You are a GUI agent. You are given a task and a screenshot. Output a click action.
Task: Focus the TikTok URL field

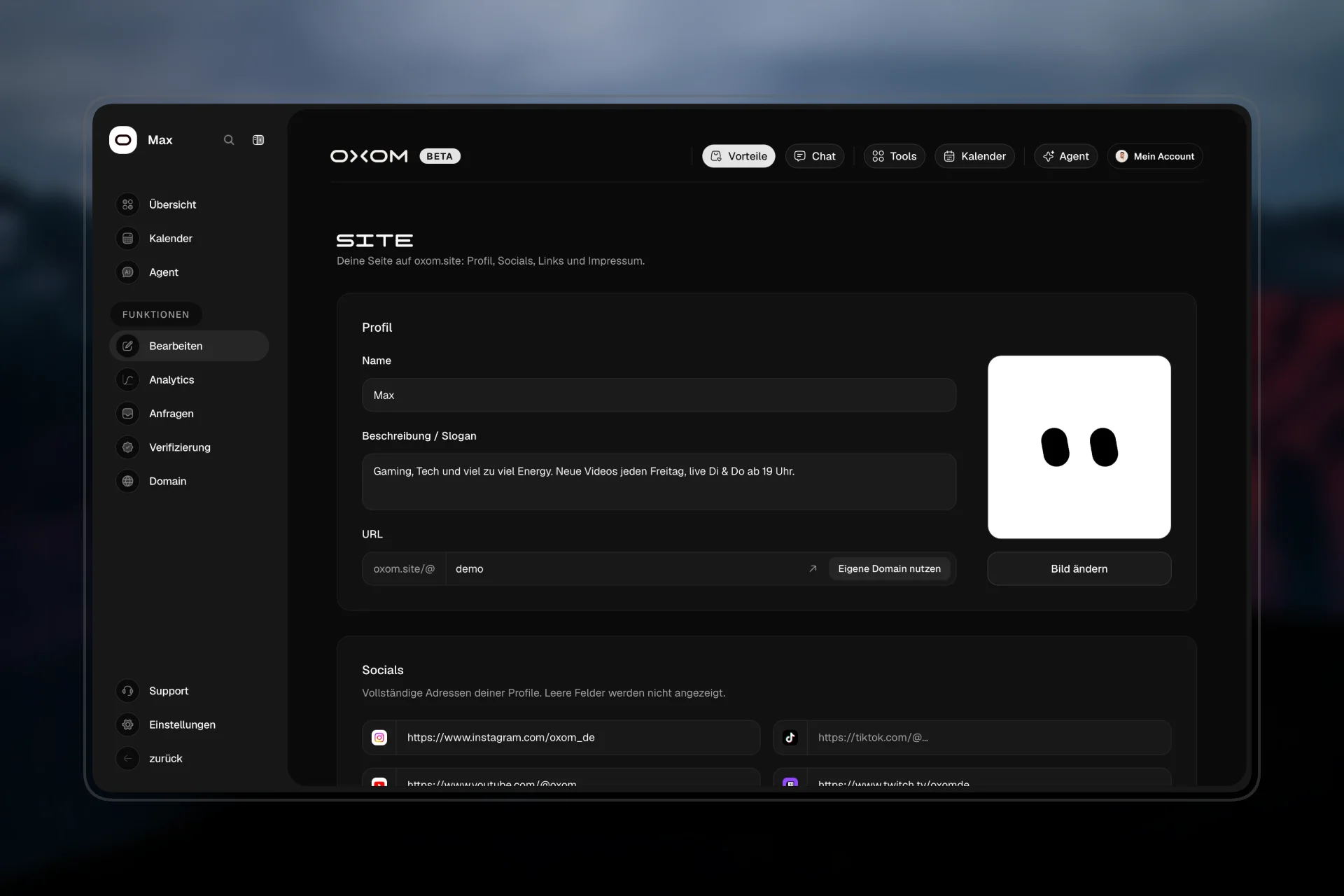pyautogui.click(x=988, y=737)
